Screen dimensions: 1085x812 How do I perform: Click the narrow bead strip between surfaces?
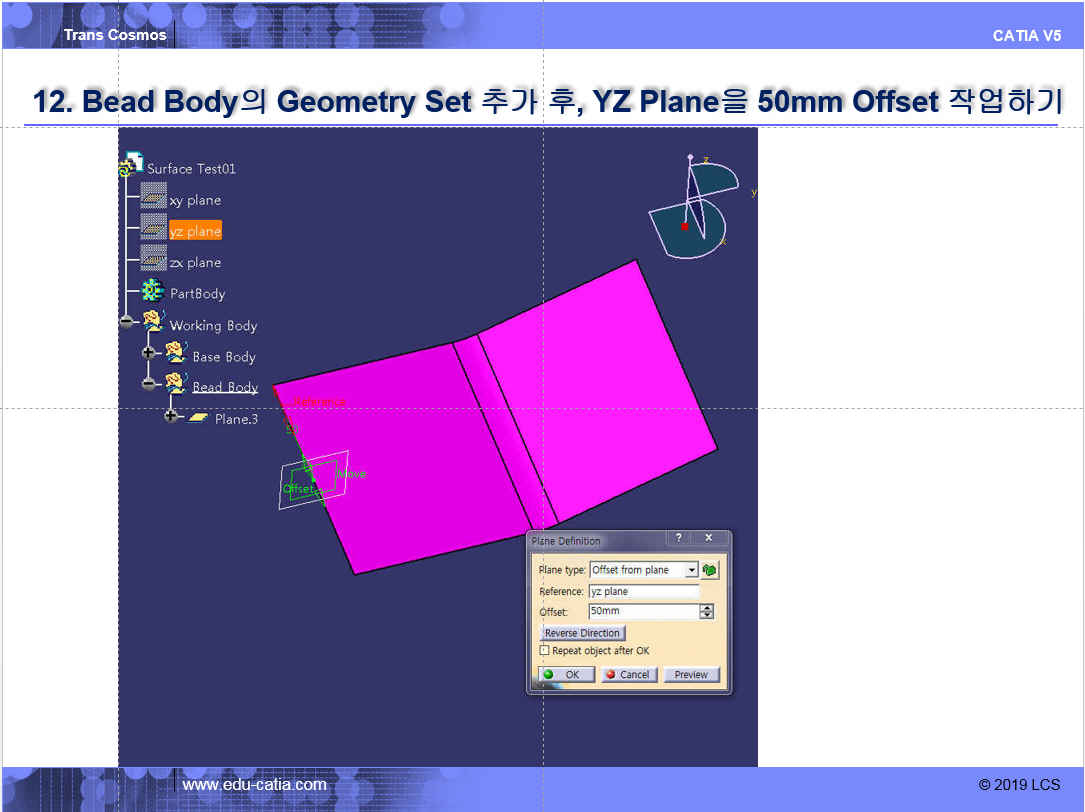[505, 431]
